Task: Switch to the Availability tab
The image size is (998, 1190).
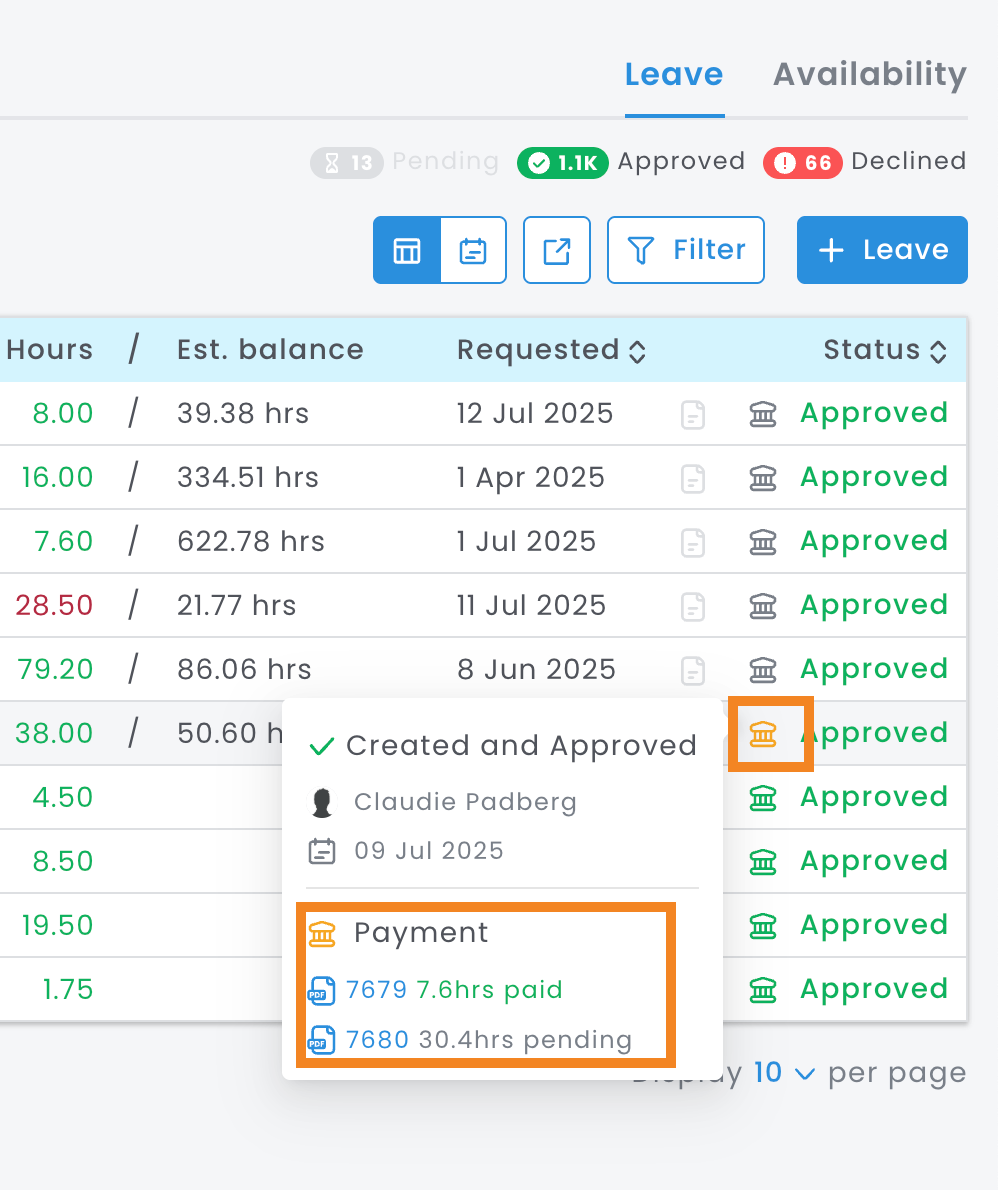Action: [x=869, y=75]
